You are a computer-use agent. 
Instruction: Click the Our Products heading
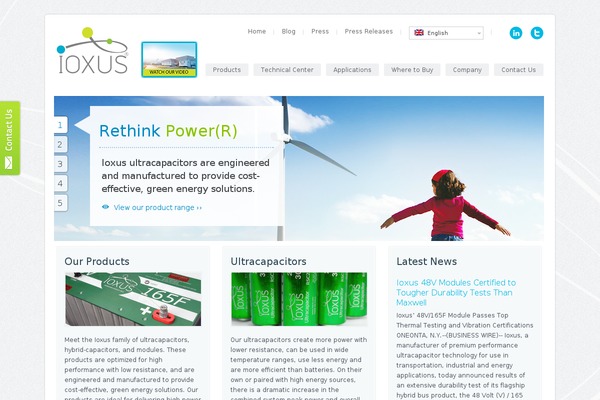click(97, 261)
